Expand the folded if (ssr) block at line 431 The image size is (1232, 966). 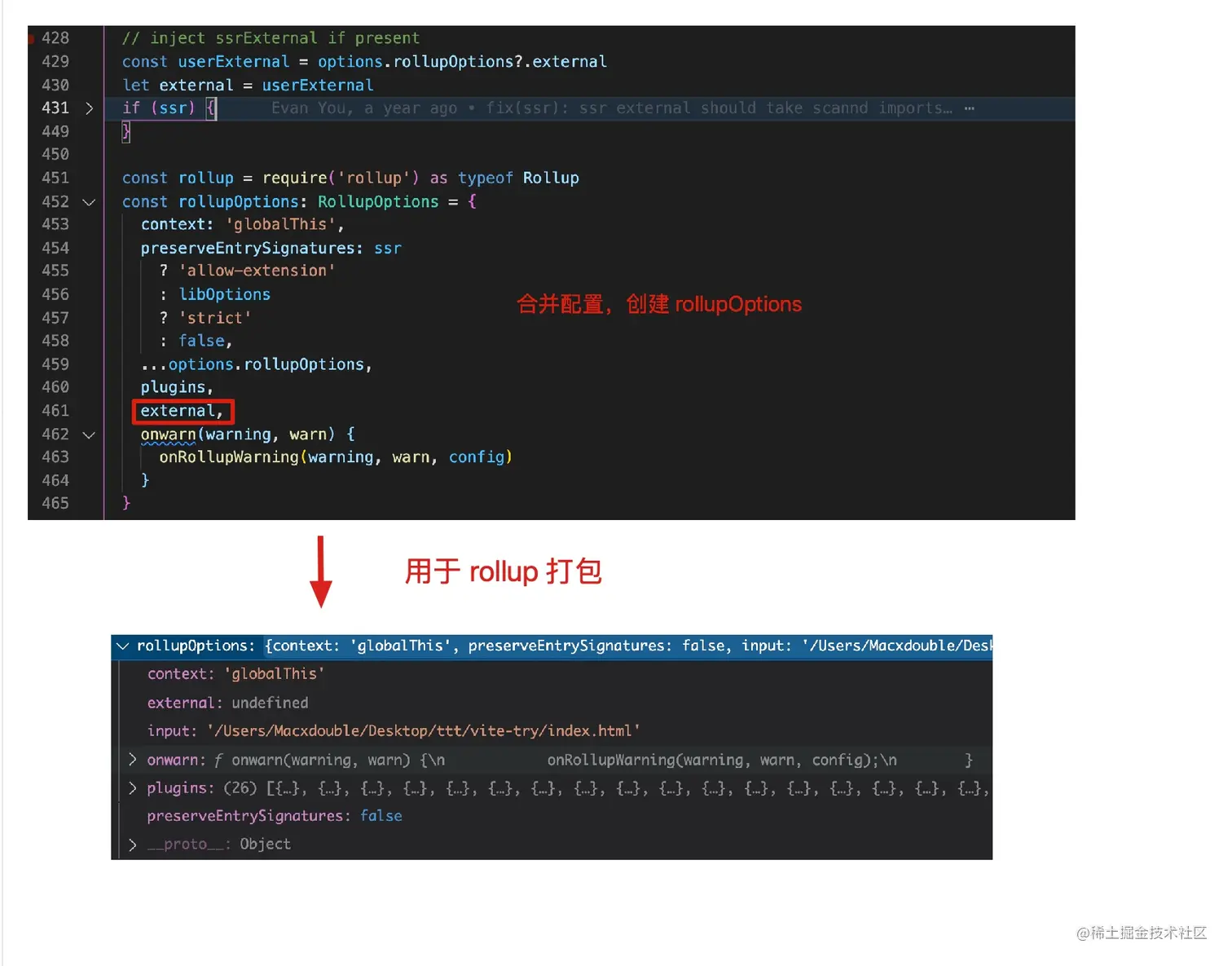[89, 108]
